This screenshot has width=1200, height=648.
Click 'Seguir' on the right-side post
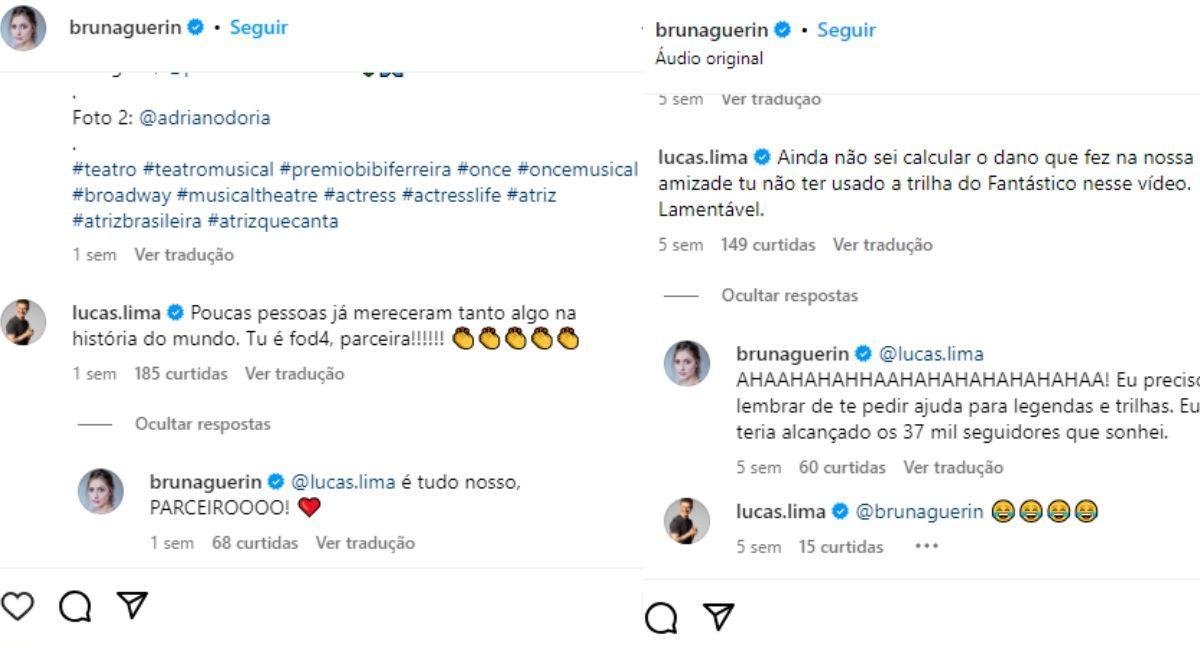point(845,30)
